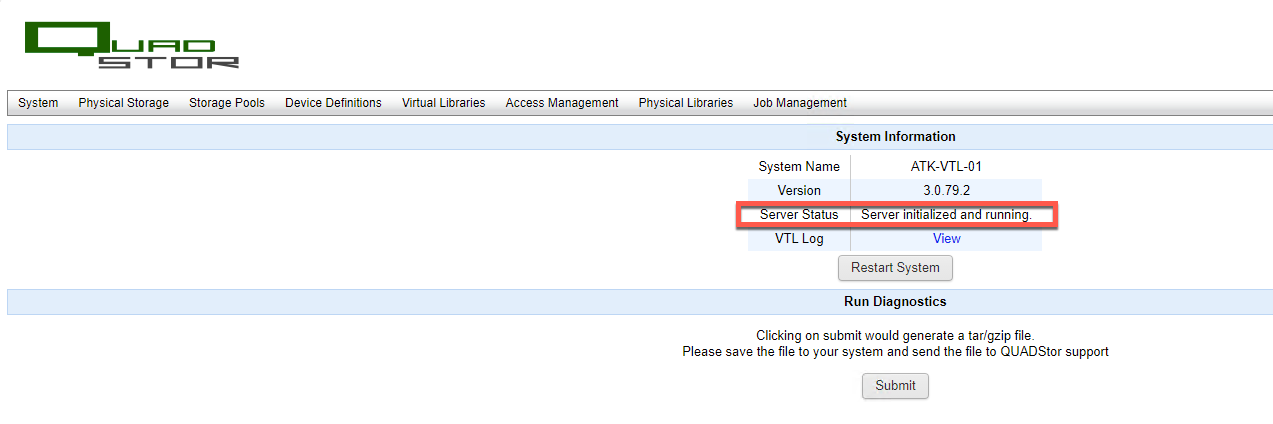Click the VTL Log row label
The height and width of the screenshot is (424, 1273).
[x=799, y=239]
